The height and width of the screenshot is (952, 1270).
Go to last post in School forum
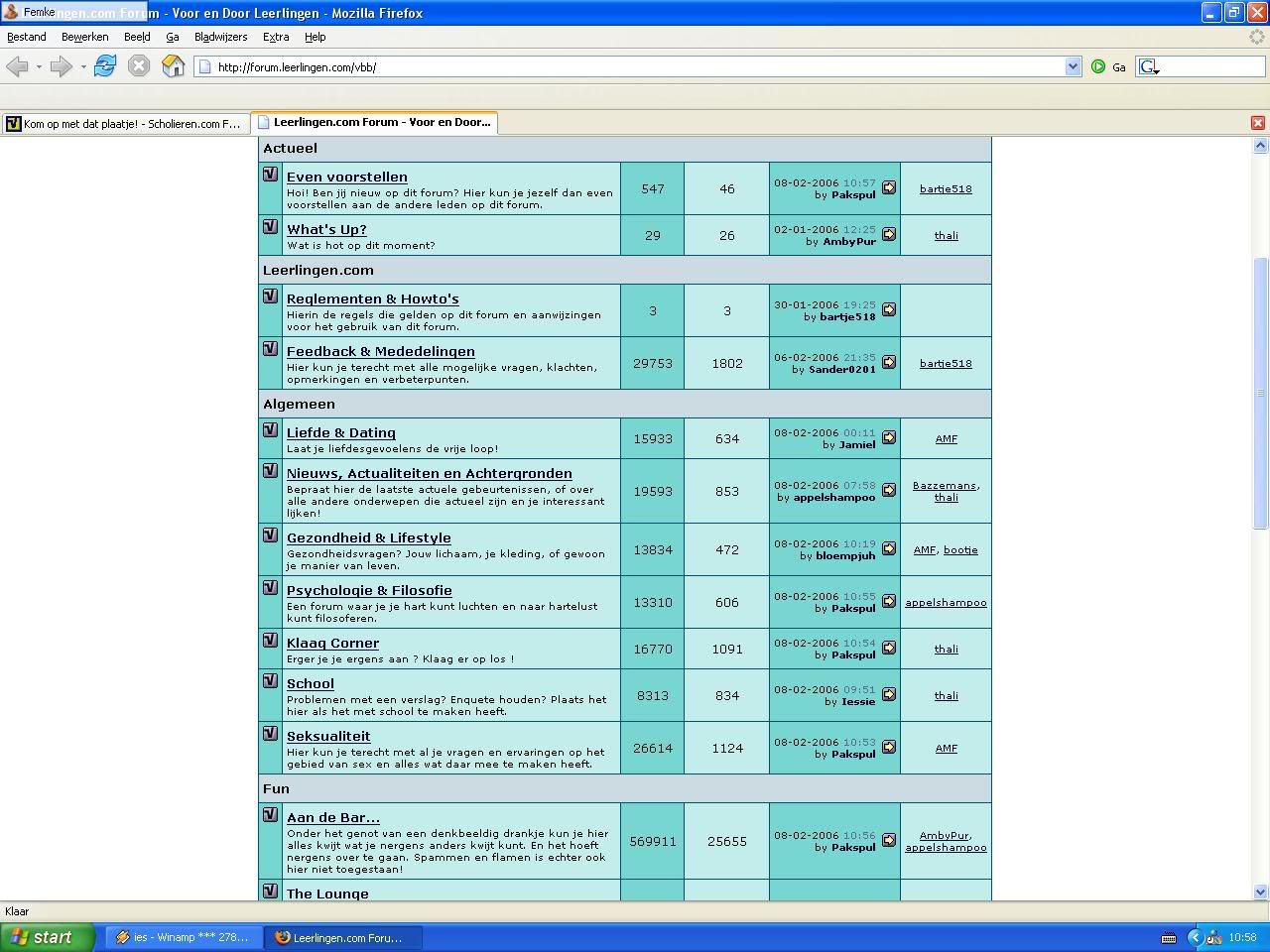pyautogui.click(x=889, y=694)
